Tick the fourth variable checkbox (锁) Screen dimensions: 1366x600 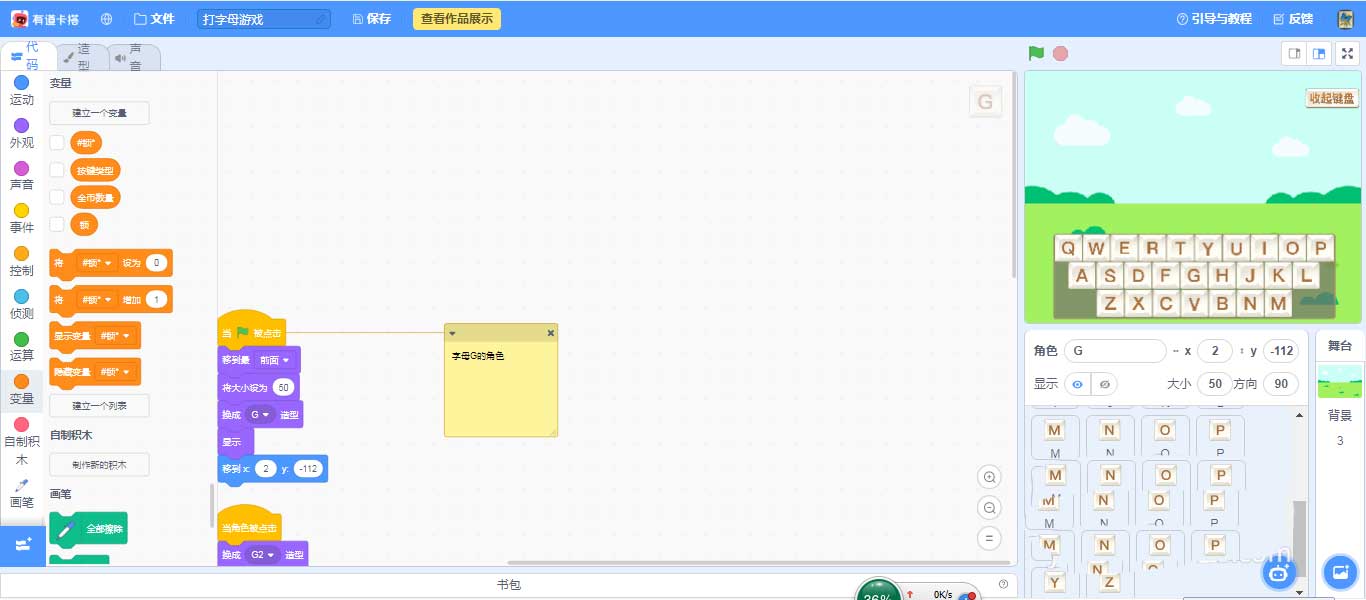point(57,224)
